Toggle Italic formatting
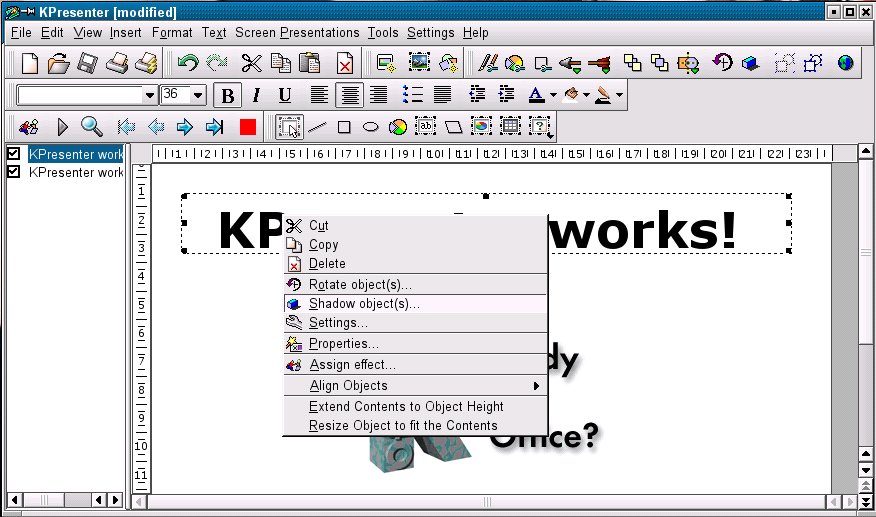 pos(256,96)
